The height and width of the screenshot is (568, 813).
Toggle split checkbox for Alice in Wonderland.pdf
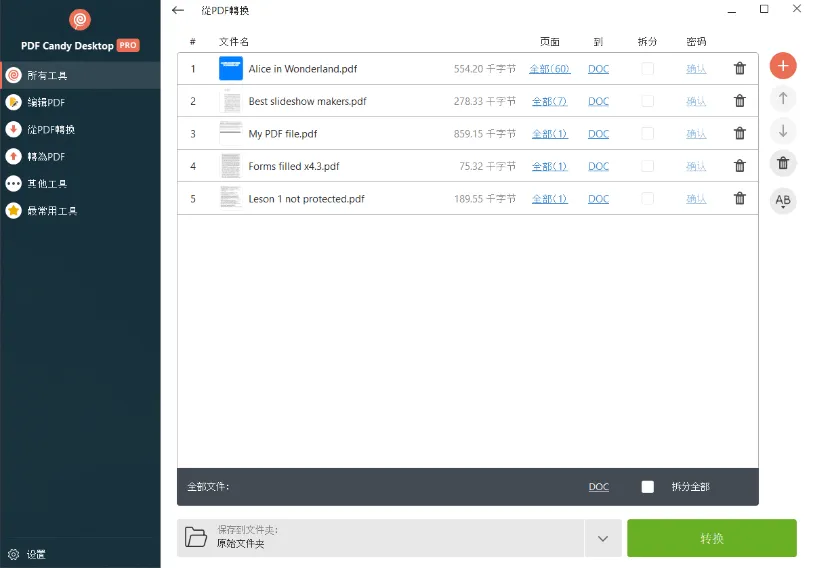(x=648, y=68)
